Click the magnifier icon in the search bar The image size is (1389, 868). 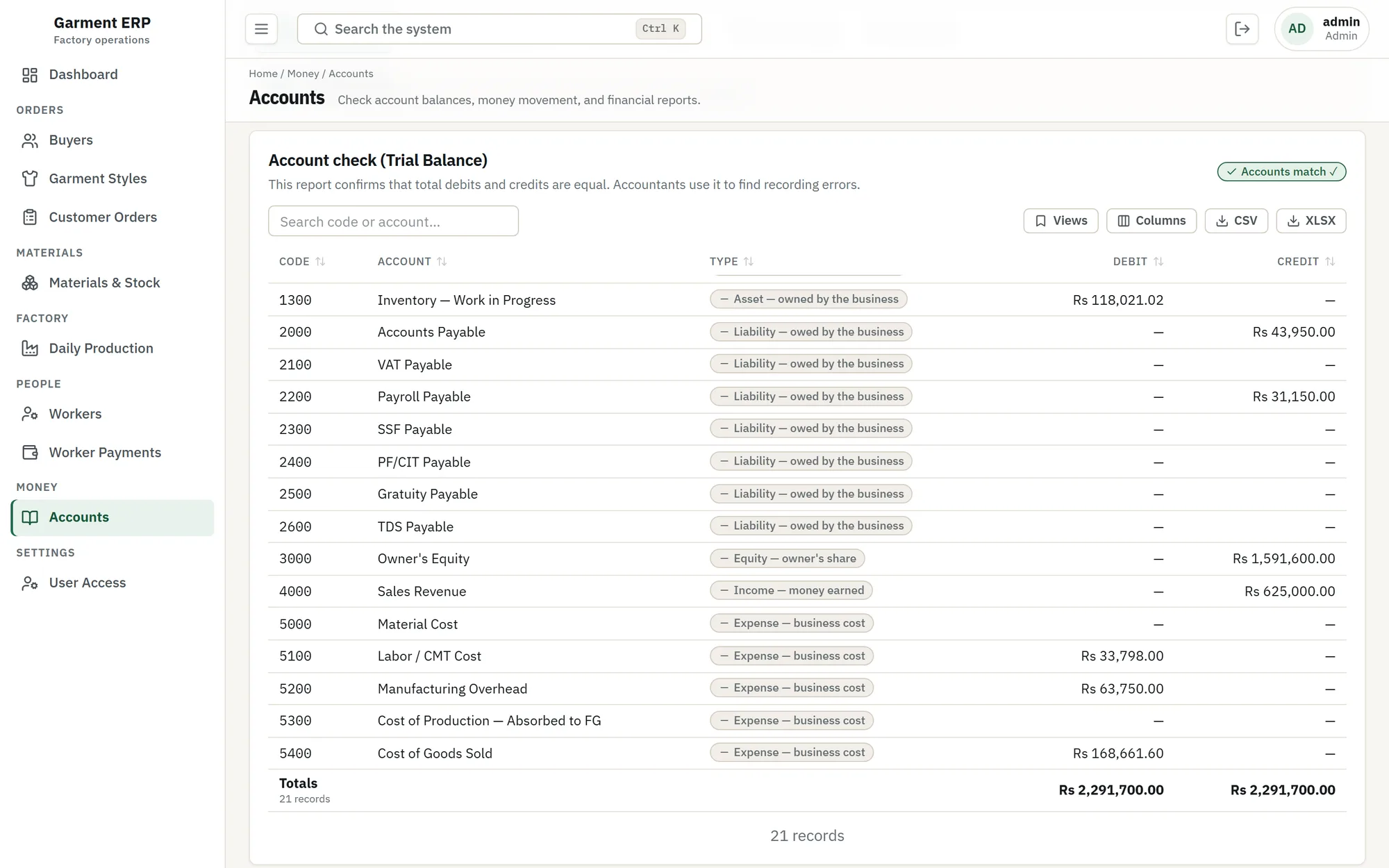click(x=321, y=29)
